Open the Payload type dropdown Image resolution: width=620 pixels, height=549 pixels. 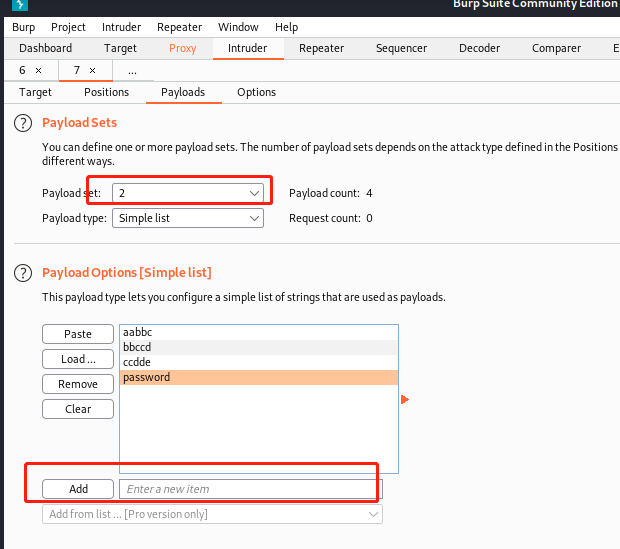click(188, 218)
